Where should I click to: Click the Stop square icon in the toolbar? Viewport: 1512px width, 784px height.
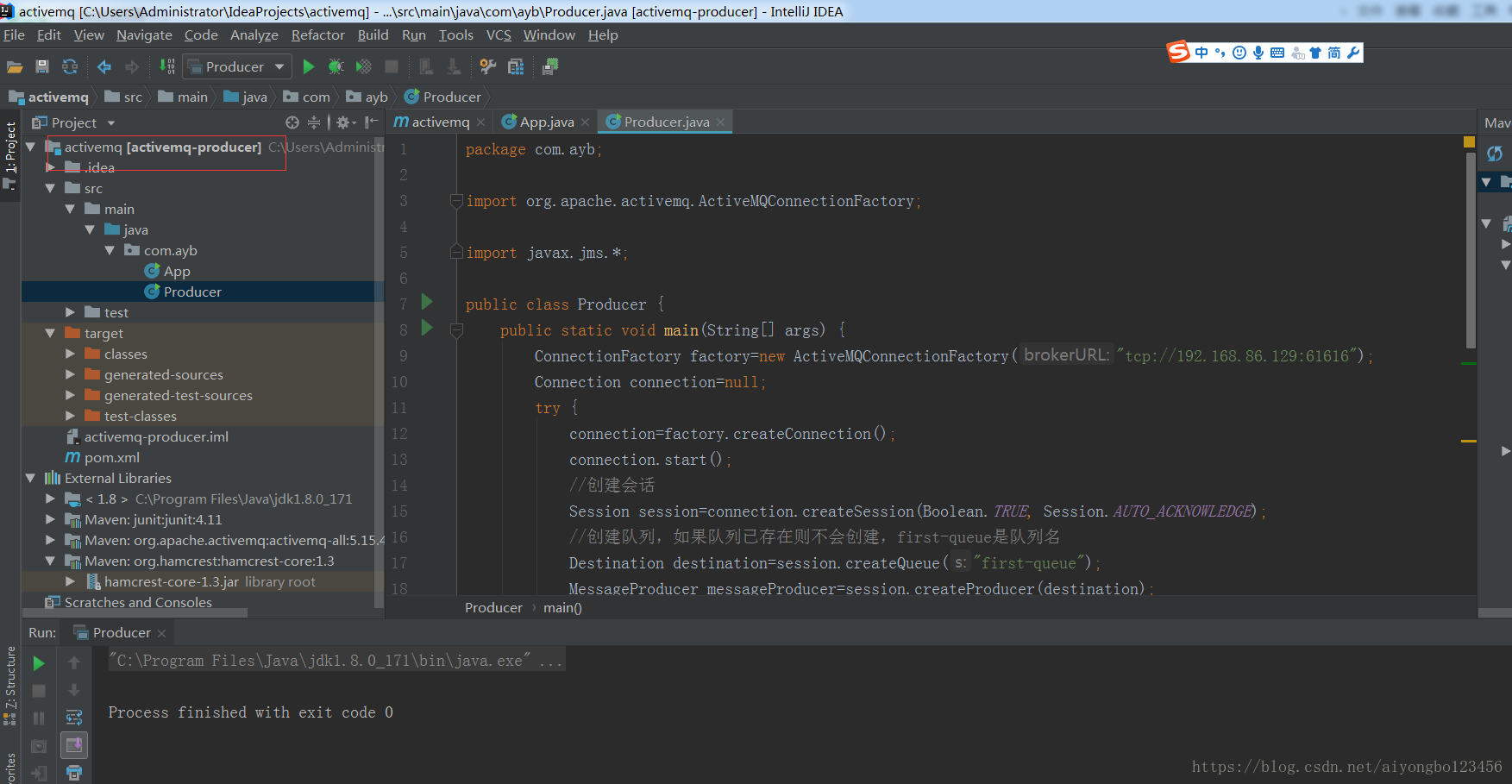coord(392,66)
